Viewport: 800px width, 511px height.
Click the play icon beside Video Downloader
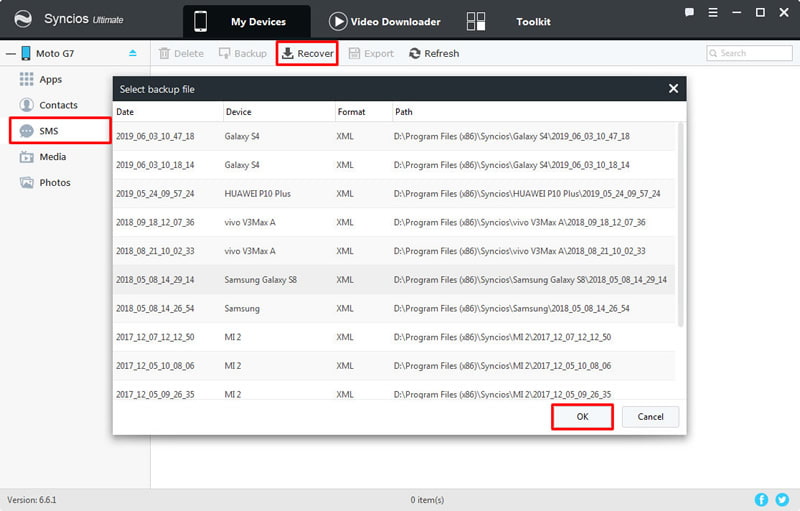coord(337,21)
